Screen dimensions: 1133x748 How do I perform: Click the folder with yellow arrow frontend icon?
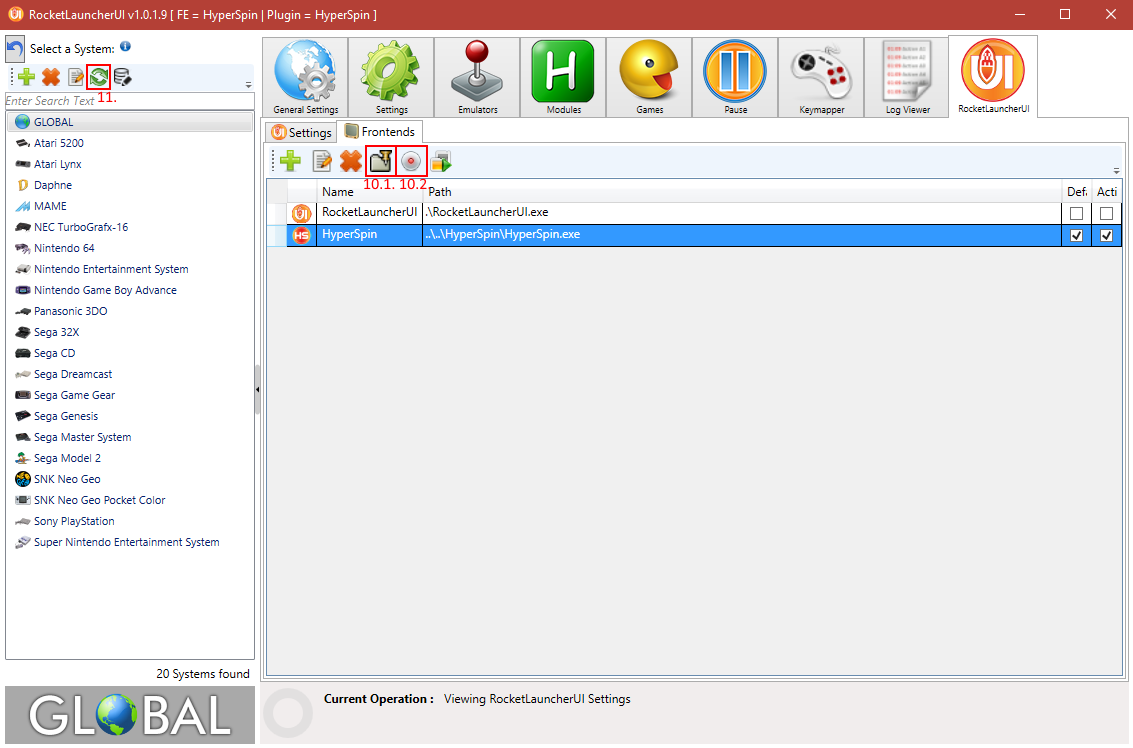click(380, 160)
